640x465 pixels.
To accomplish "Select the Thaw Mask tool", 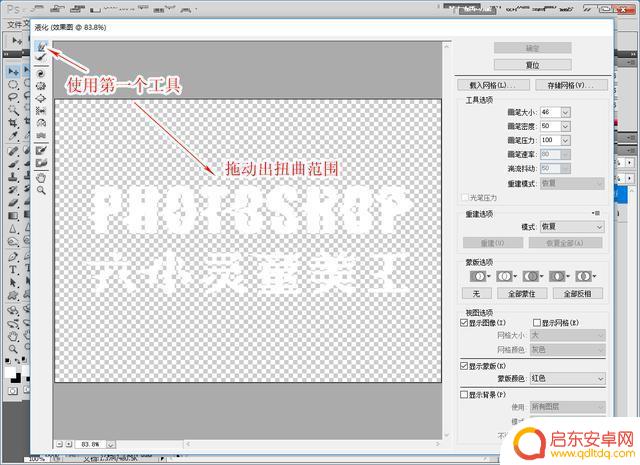I will pyautogui.click(x=41, y=163).
